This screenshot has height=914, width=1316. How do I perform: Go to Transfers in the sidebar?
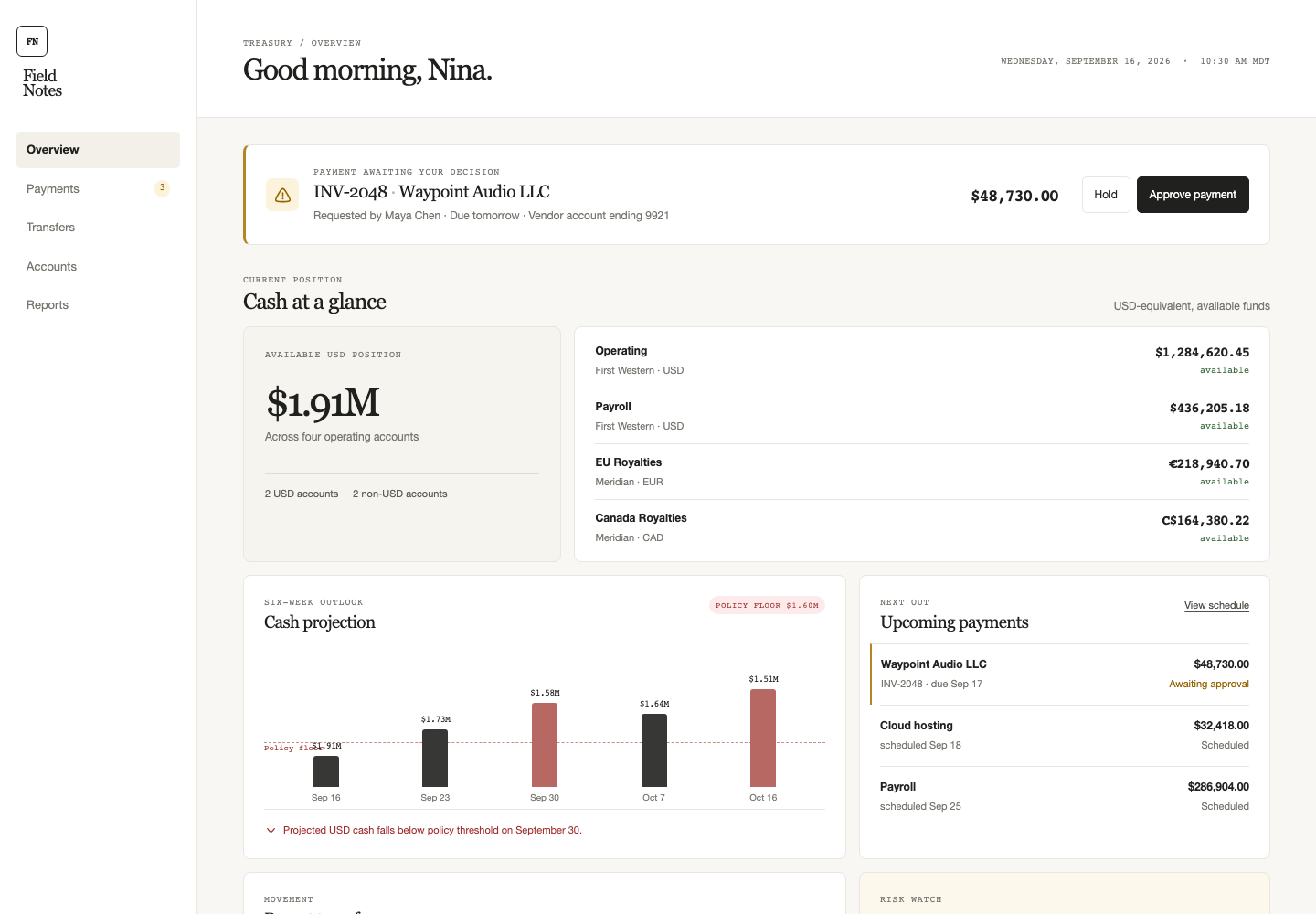[98, 228]
